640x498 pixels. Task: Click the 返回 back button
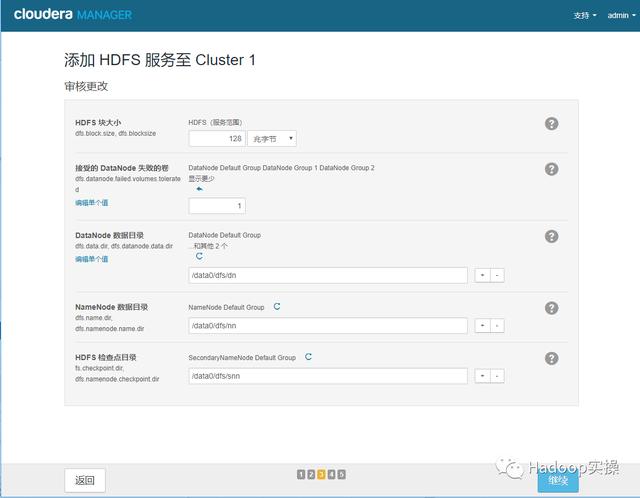[85, 480]
